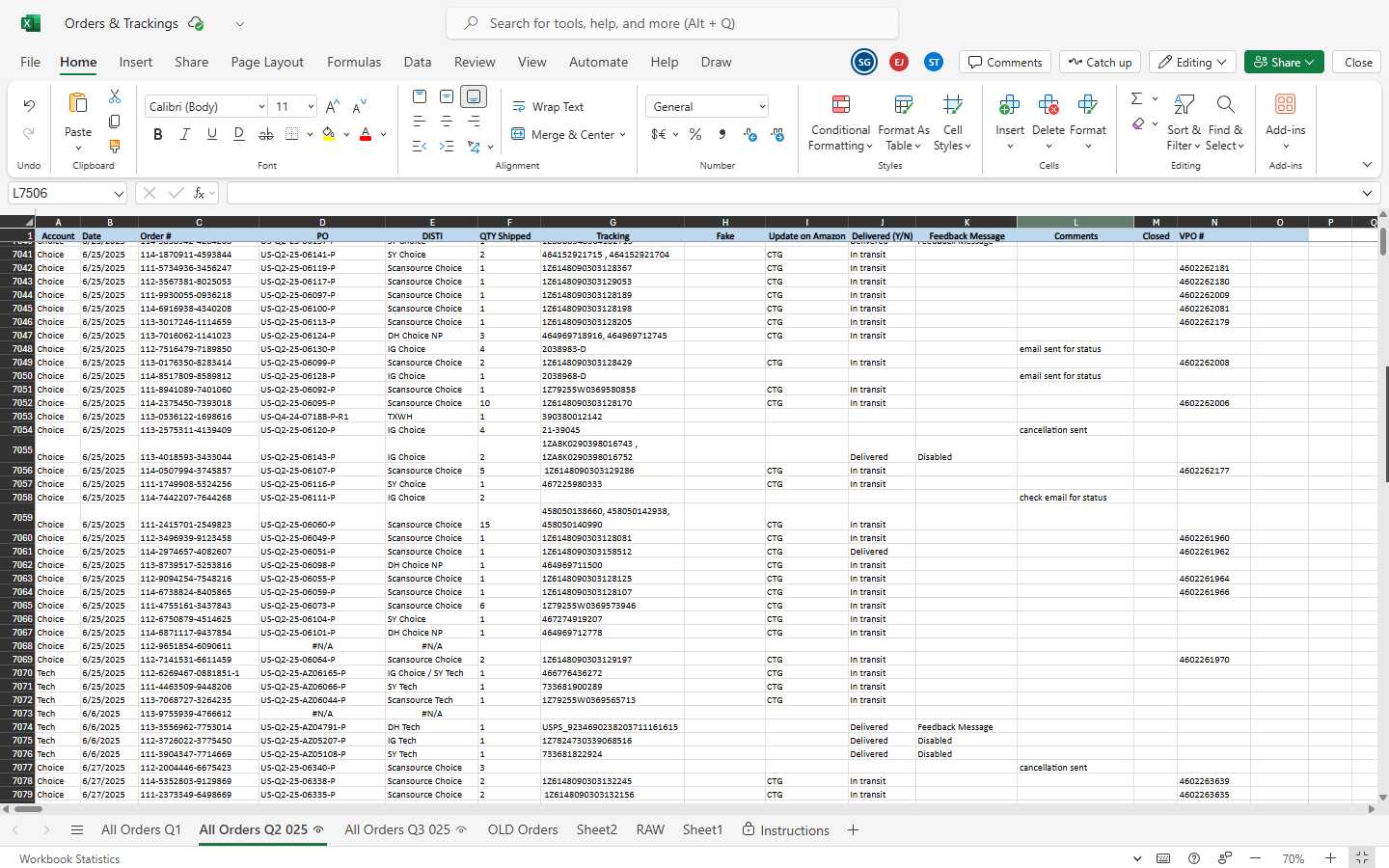Click the Close button beside Share
1389x868 pixels.
1358,63
